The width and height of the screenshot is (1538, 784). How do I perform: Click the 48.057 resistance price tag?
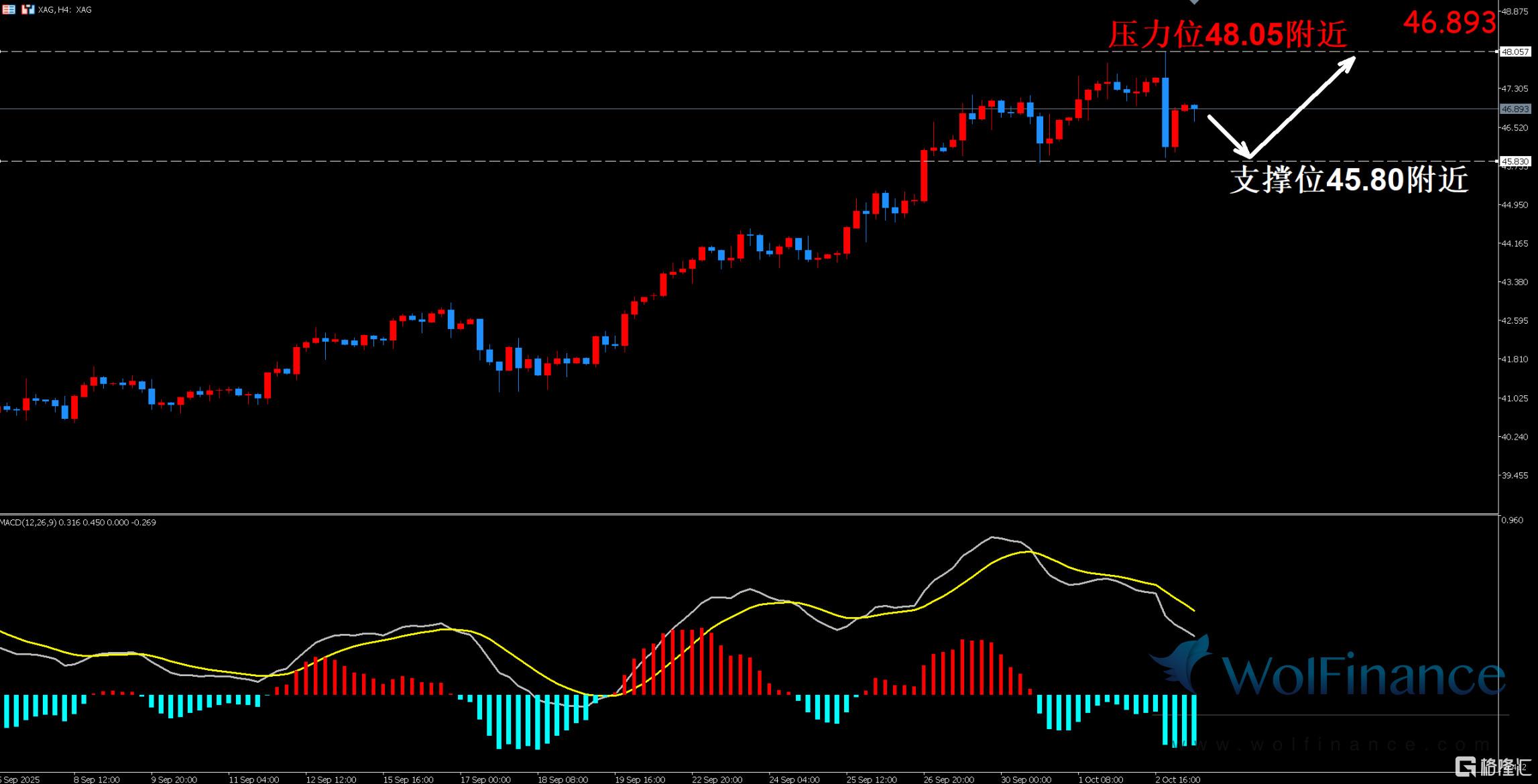pos(1515,52)
